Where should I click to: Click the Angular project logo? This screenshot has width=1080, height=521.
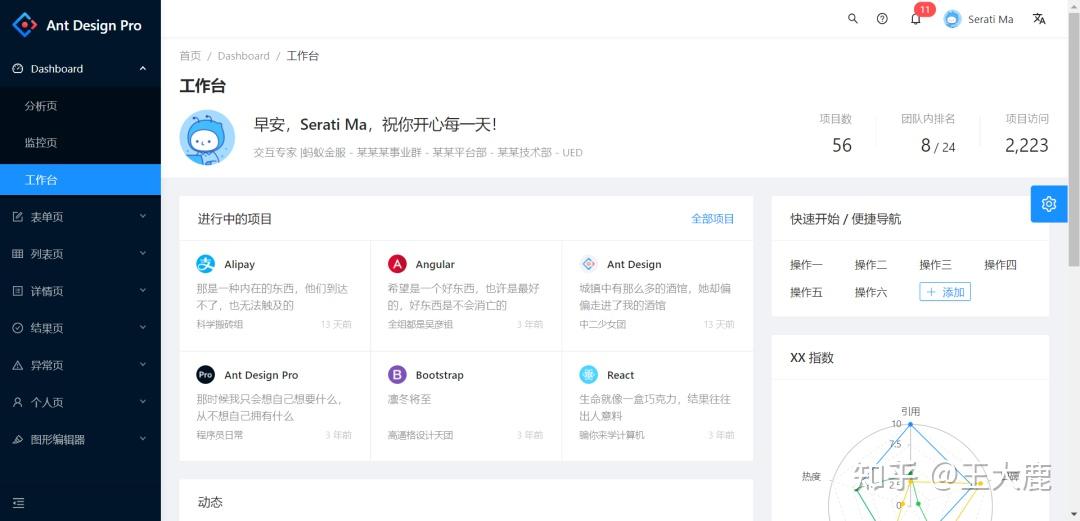397,264
